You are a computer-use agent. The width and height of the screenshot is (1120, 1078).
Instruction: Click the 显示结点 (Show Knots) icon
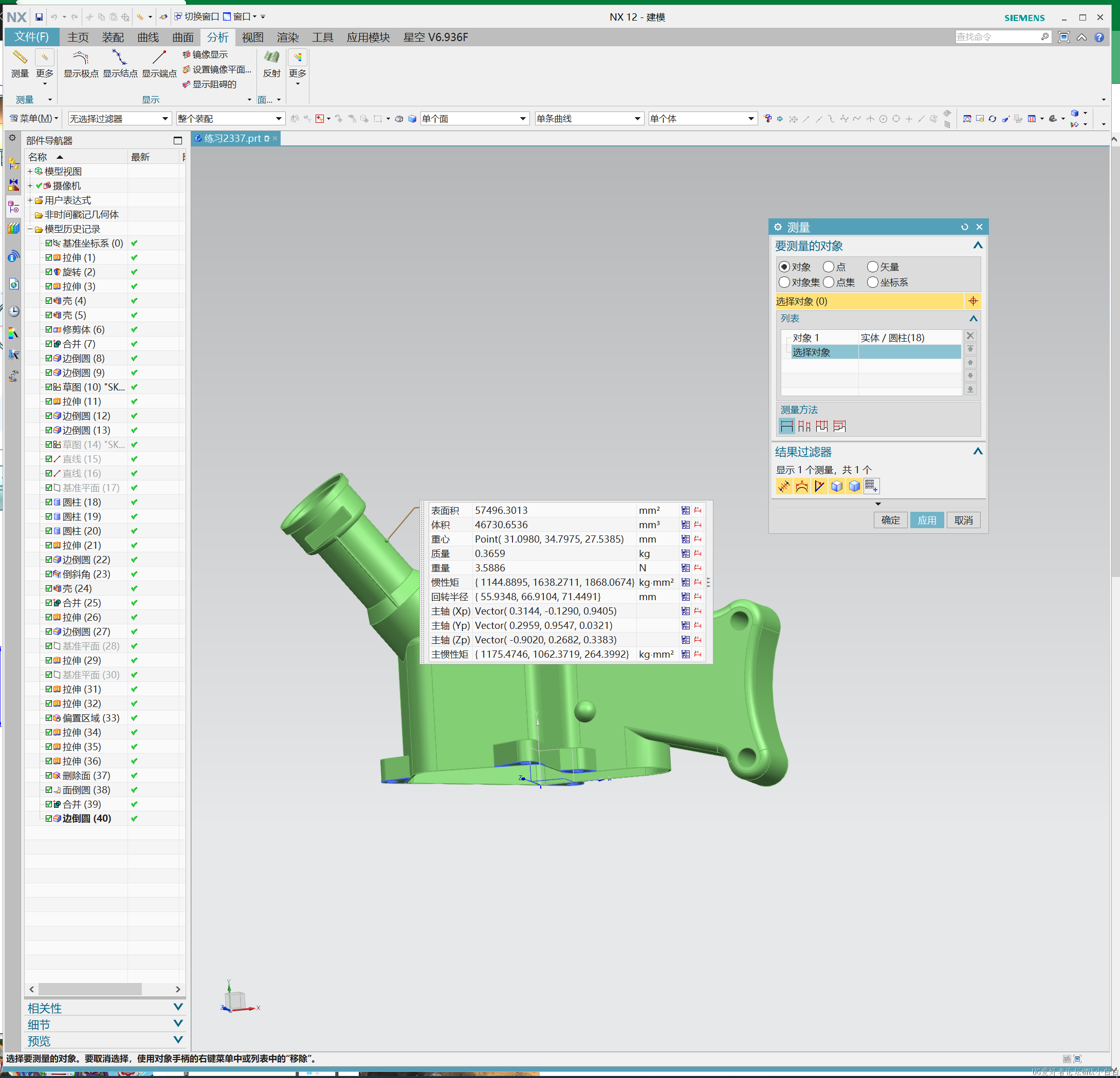[119, 57]
